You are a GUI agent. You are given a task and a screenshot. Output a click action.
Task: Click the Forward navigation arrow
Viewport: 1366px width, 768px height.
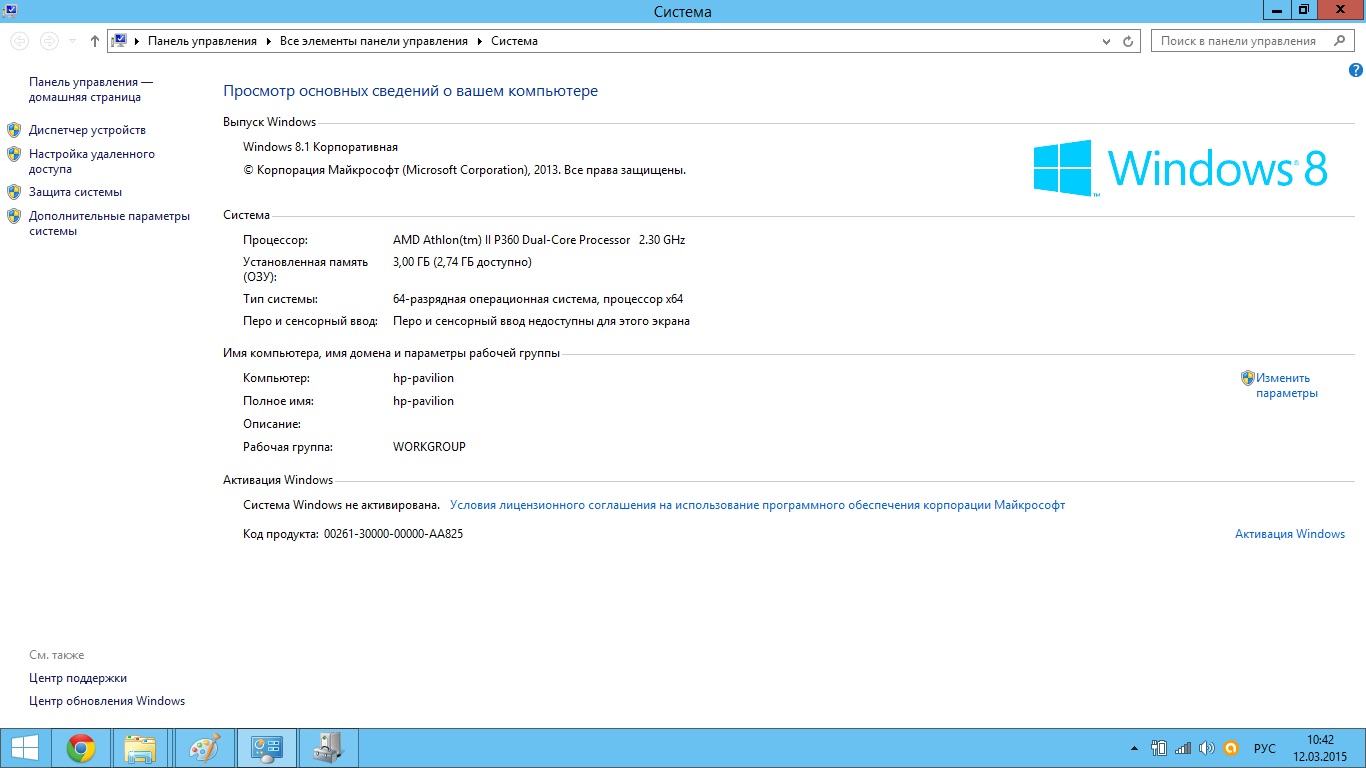point(49,41)
